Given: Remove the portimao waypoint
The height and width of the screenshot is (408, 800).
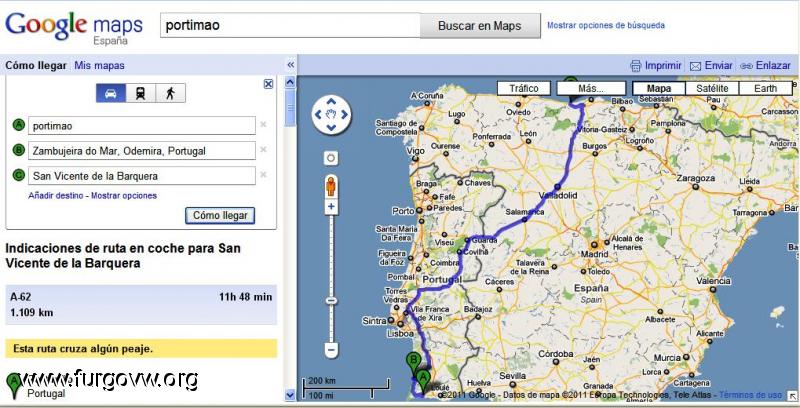Looking at the screenshot, I should [x=263, y=124].
